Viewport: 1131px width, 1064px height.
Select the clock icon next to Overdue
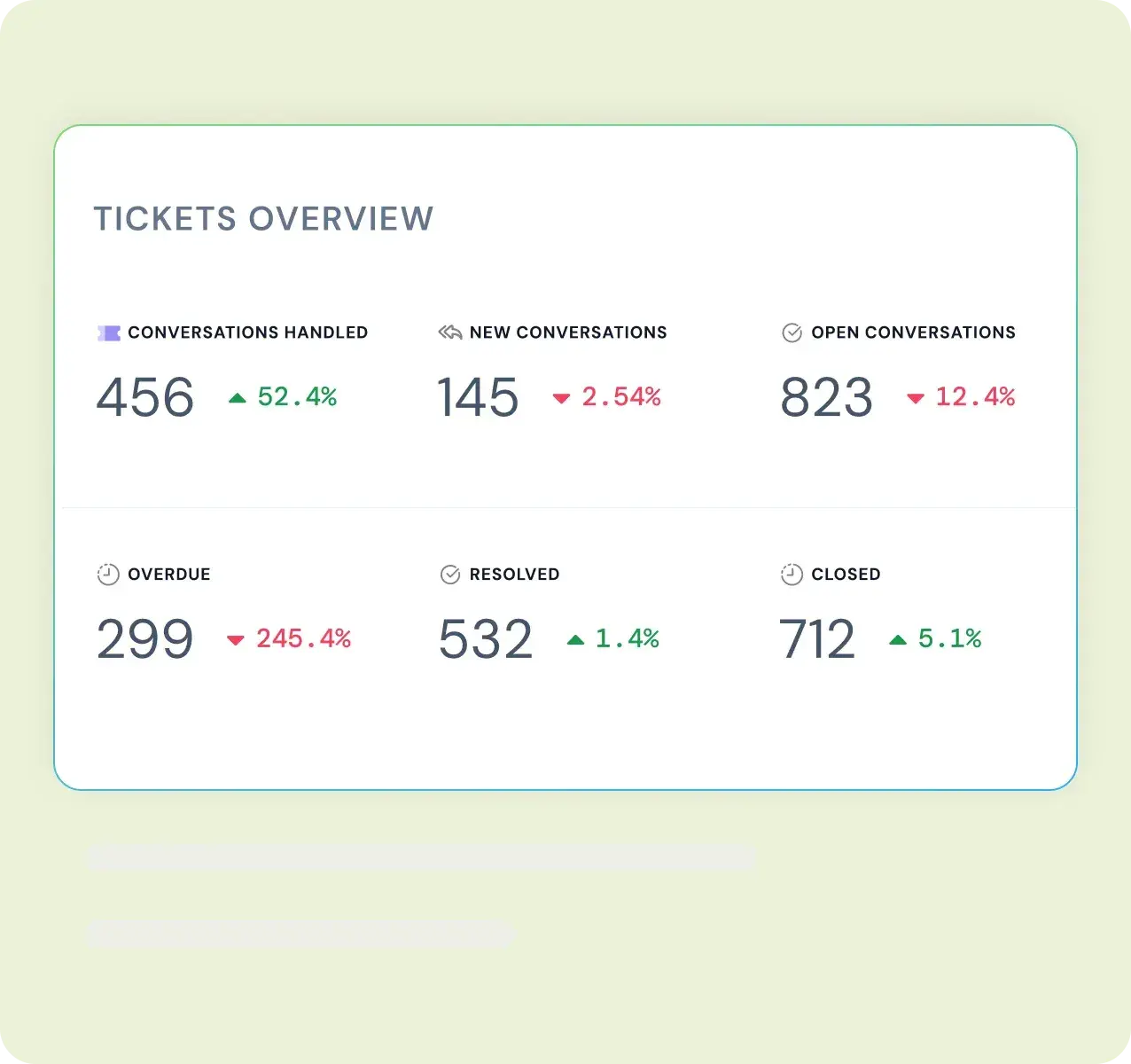(x=107, y=574)
